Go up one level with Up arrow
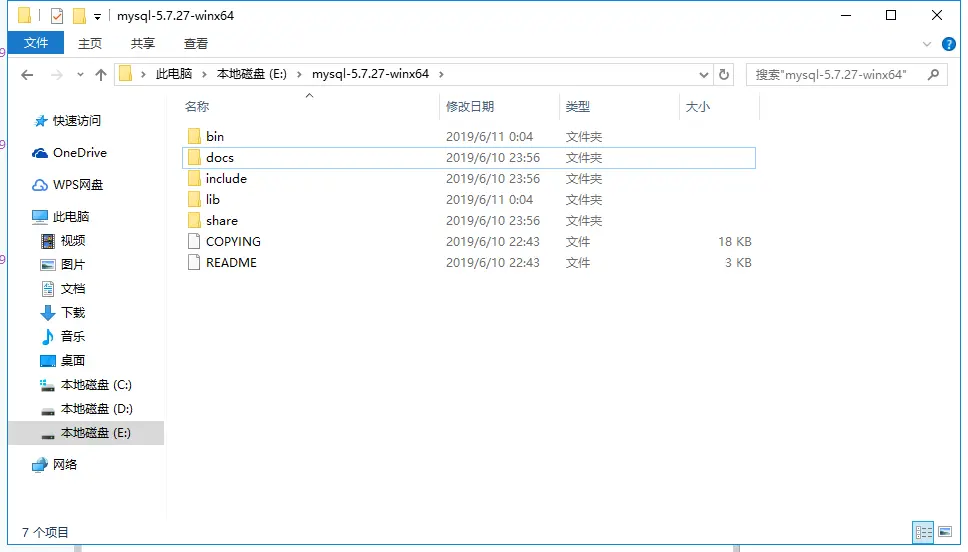Viewport: 968px width, 552px height. coord(101,75)
